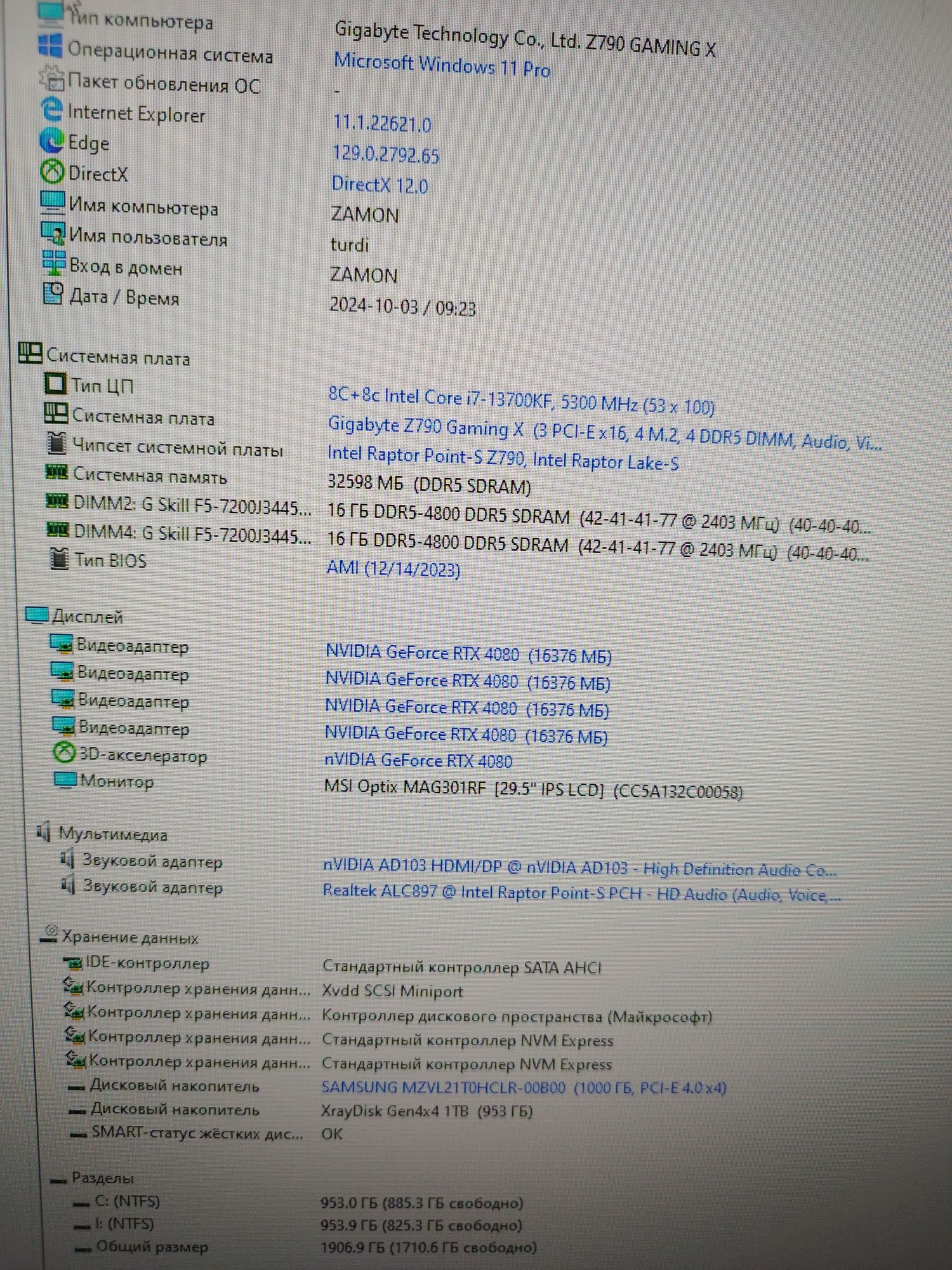952x1270 pixels.
Task: Select the C: (NTFS) partition row
Action: coord(298,1202)
